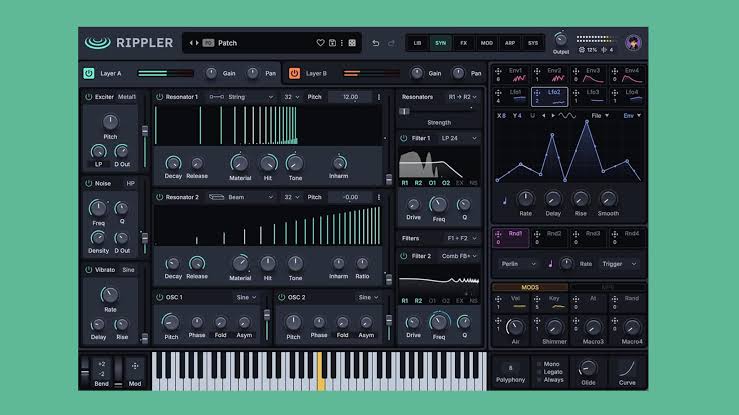739x415 pixels.
Task: Select the Env3 envelope slot
Action: point(589,74)
